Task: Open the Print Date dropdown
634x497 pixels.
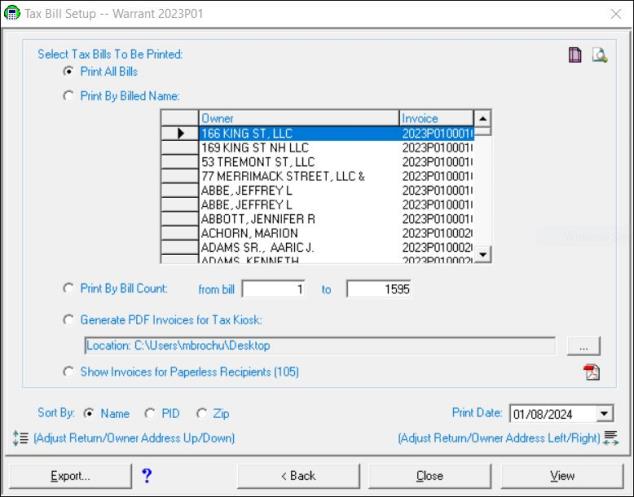Action: click(604, 414)
